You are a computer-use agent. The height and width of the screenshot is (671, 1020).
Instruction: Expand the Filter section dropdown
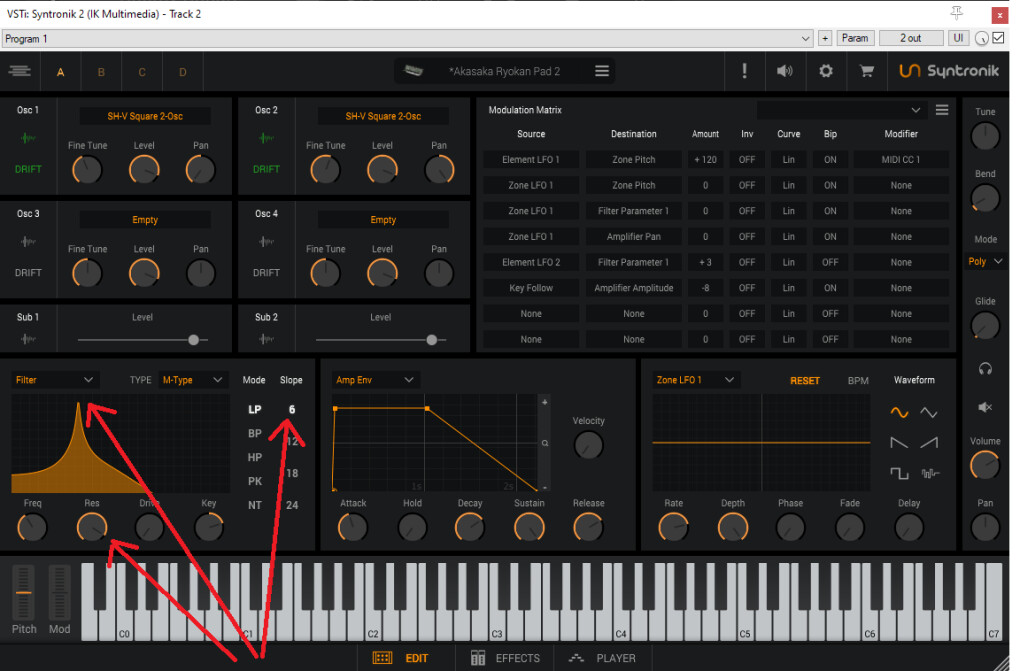[55, 379]
